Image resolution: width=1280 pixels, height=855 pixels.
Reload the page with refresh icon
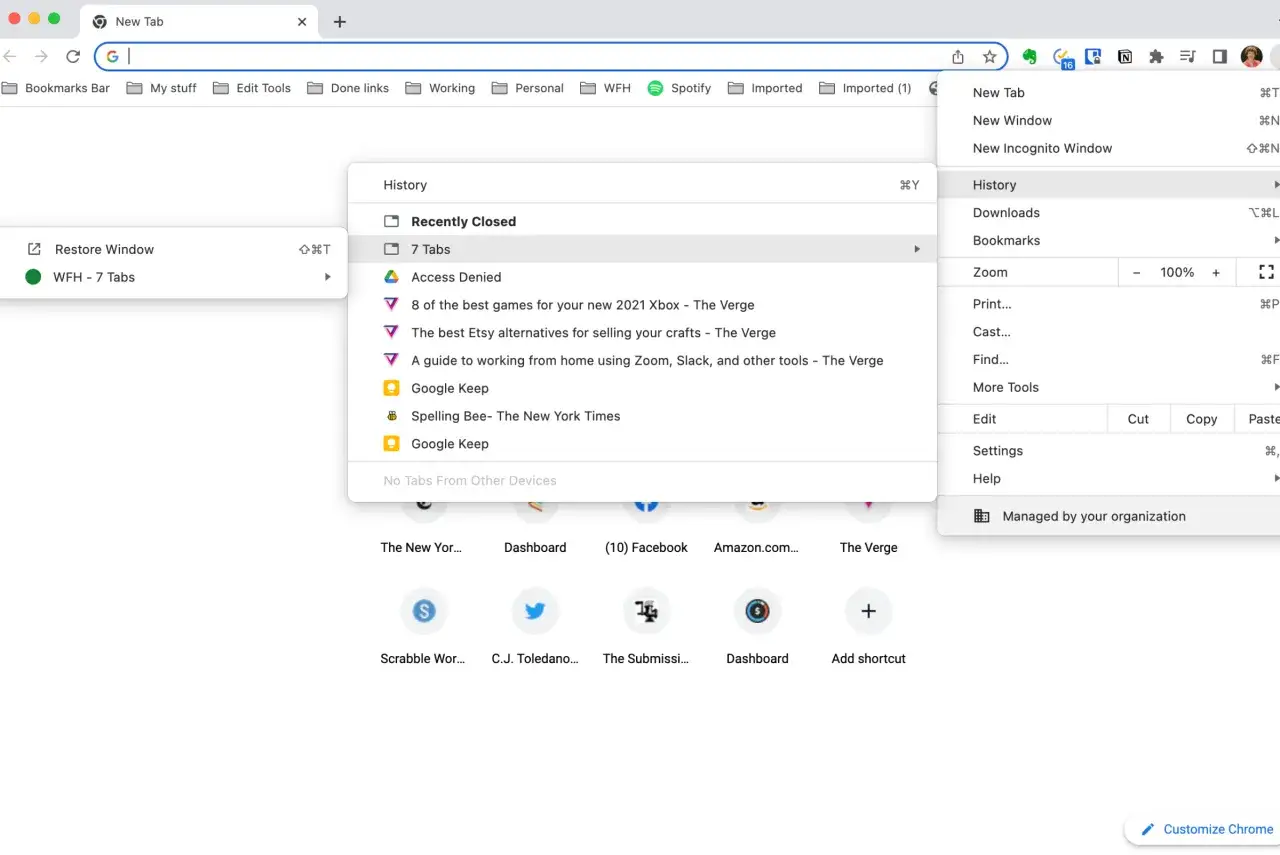[73, 57]
